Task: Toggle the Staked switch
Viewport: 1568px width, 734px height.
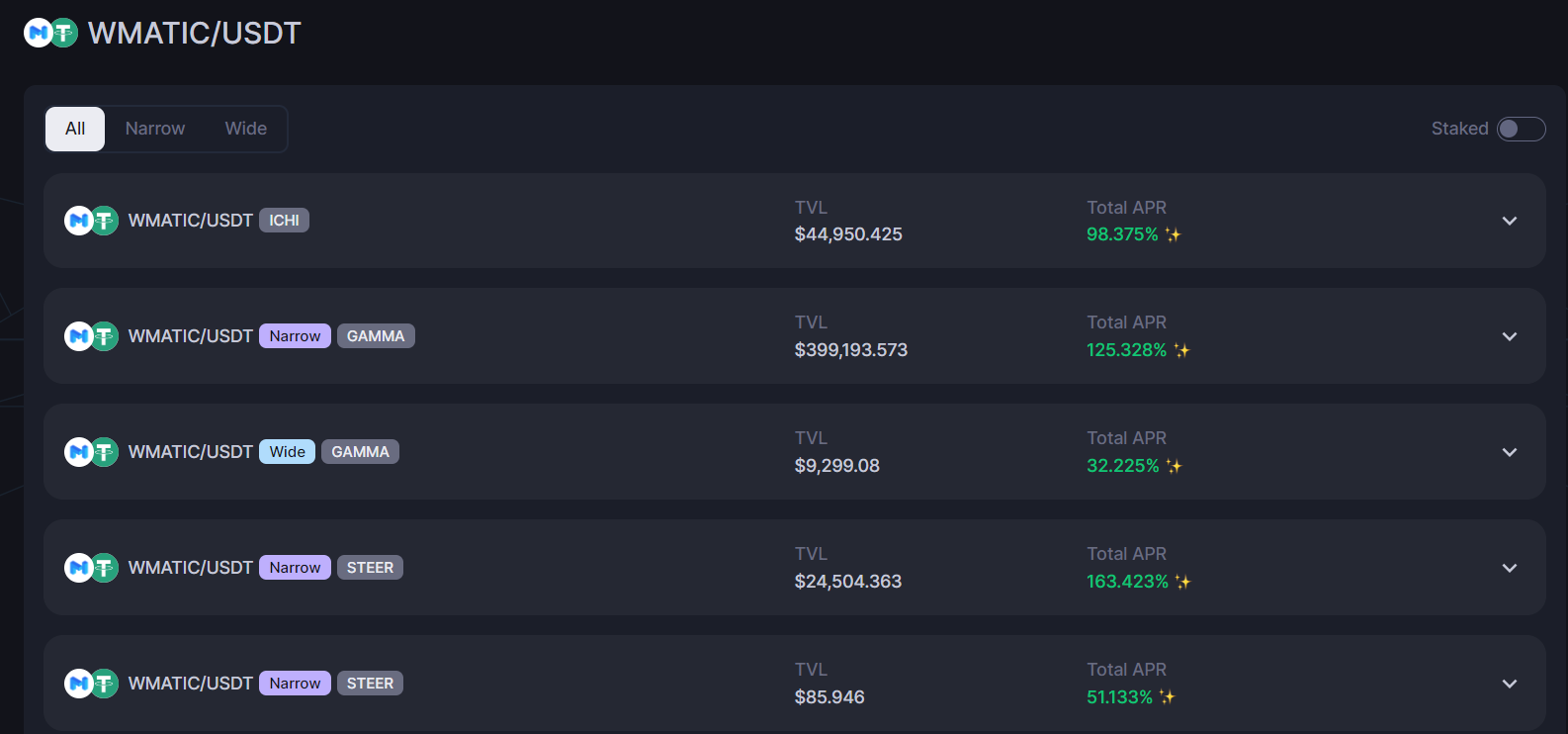Action: [1522, 129]
